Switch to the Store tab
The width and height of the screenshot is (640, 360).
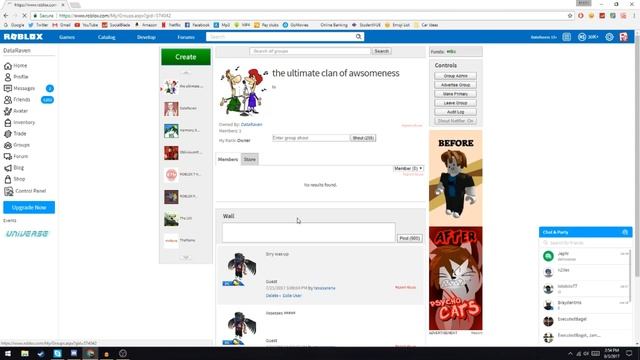coord(250,159)
